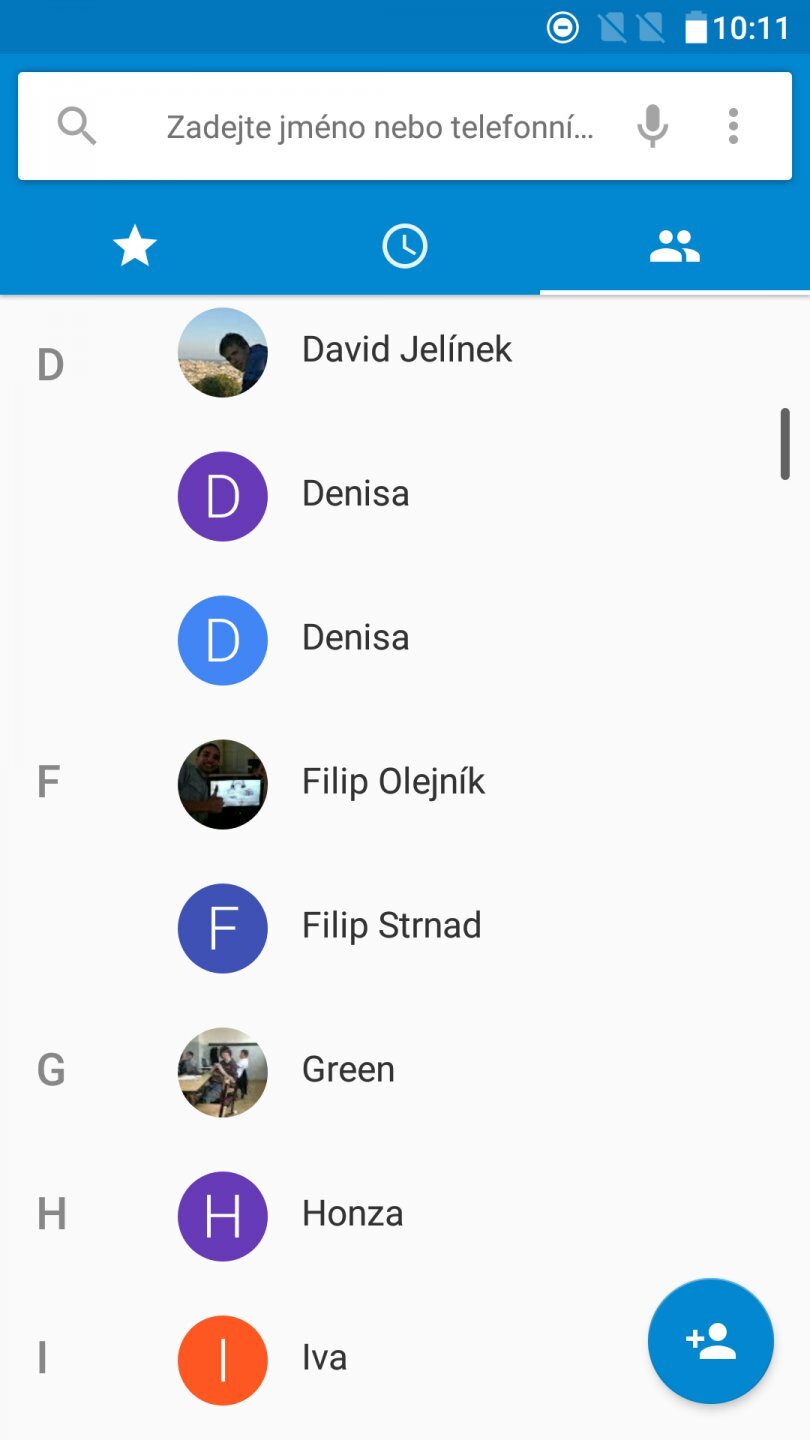The width and height of the screenshot is (810, 1440).
Task: Open David Jelínek's contact photo
Action: tap(222, 352)
